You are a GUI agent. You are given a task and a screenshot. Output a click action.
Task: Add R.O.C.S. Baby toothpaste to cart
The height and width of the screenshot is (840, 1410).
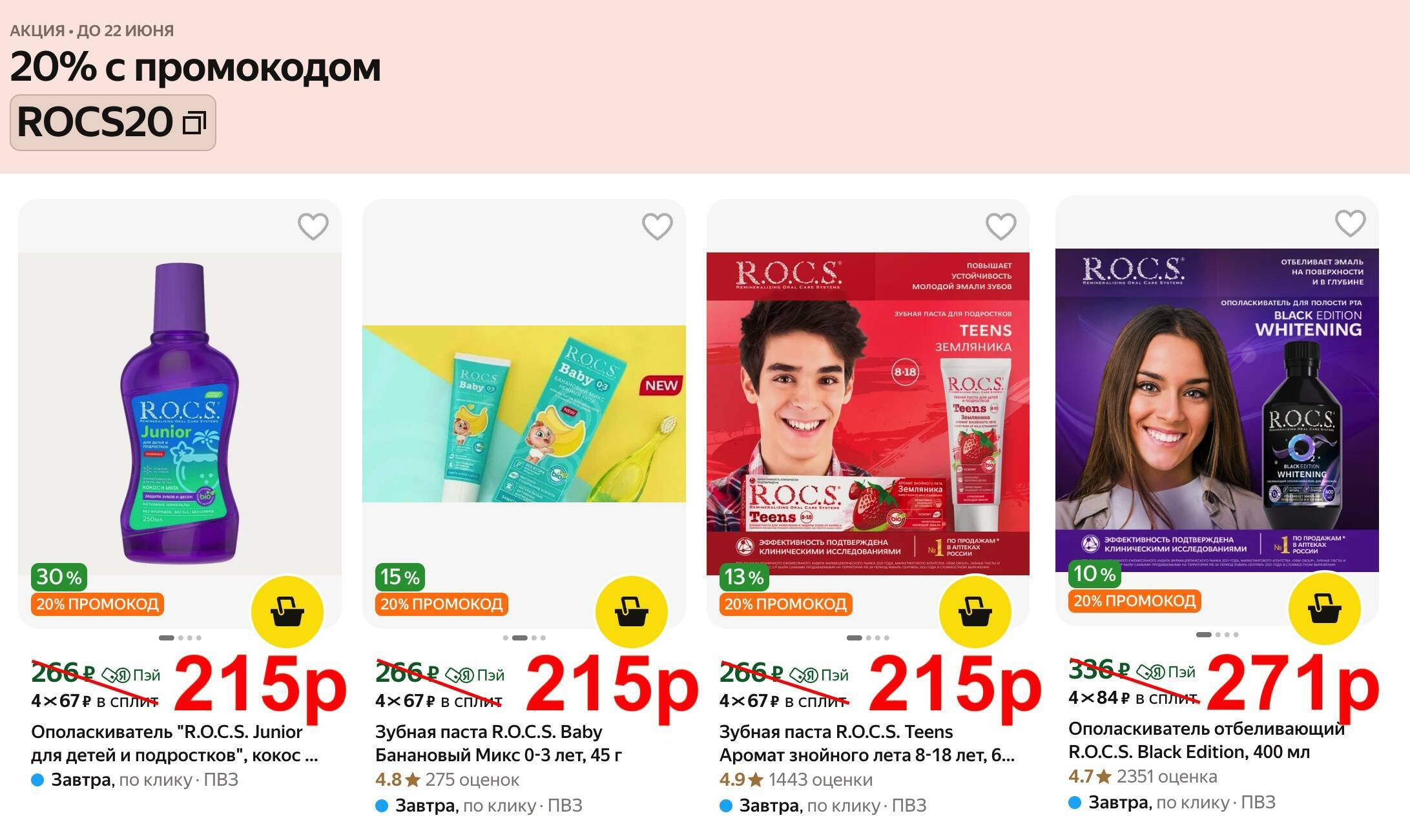tap(632, 611)
